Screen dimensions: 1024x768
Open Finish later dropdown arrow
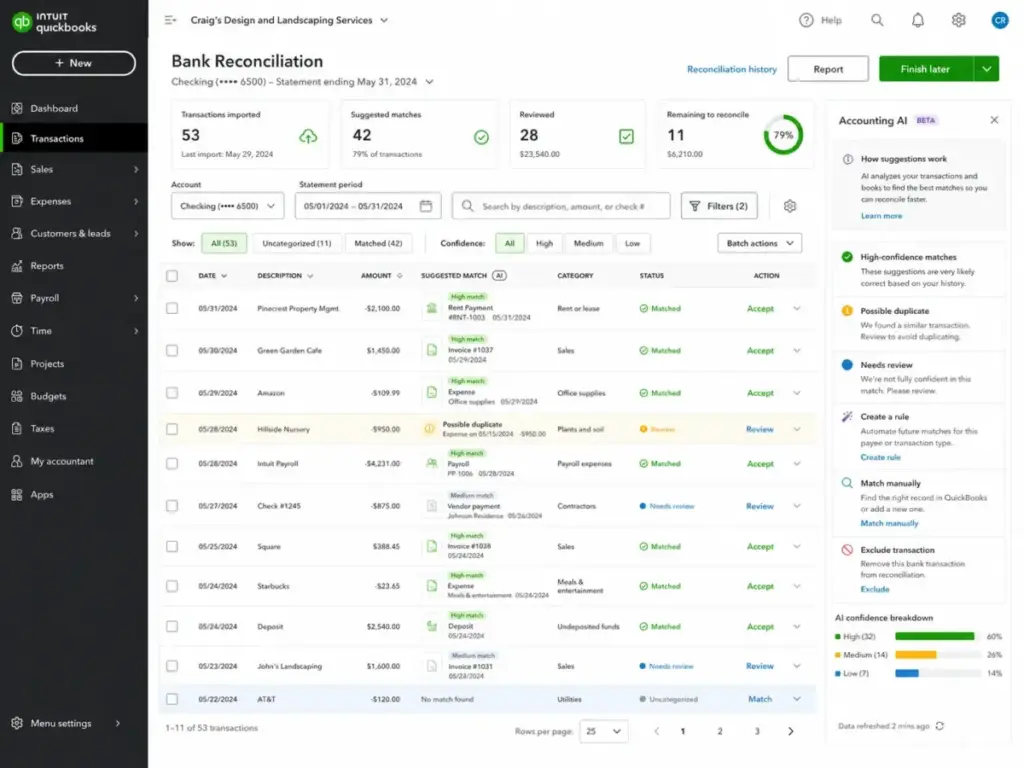point(987,69)
